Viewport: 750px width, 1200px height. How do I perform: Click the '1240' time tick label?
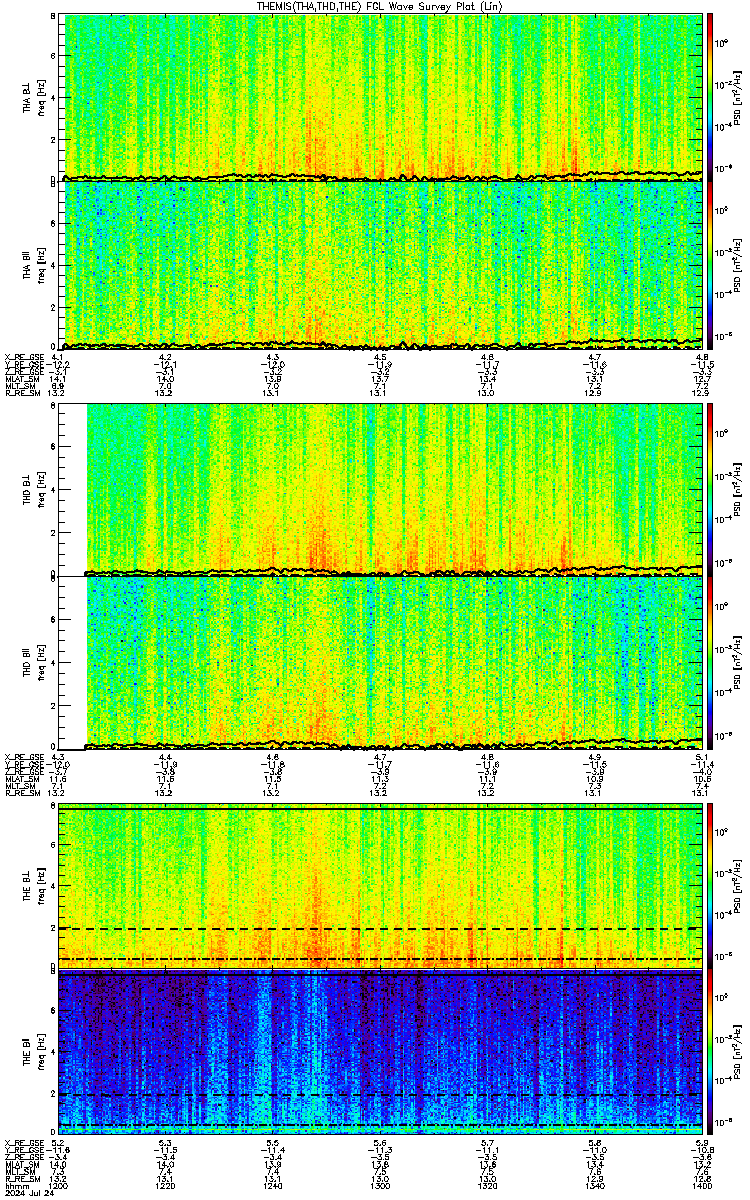[273, 1186]
